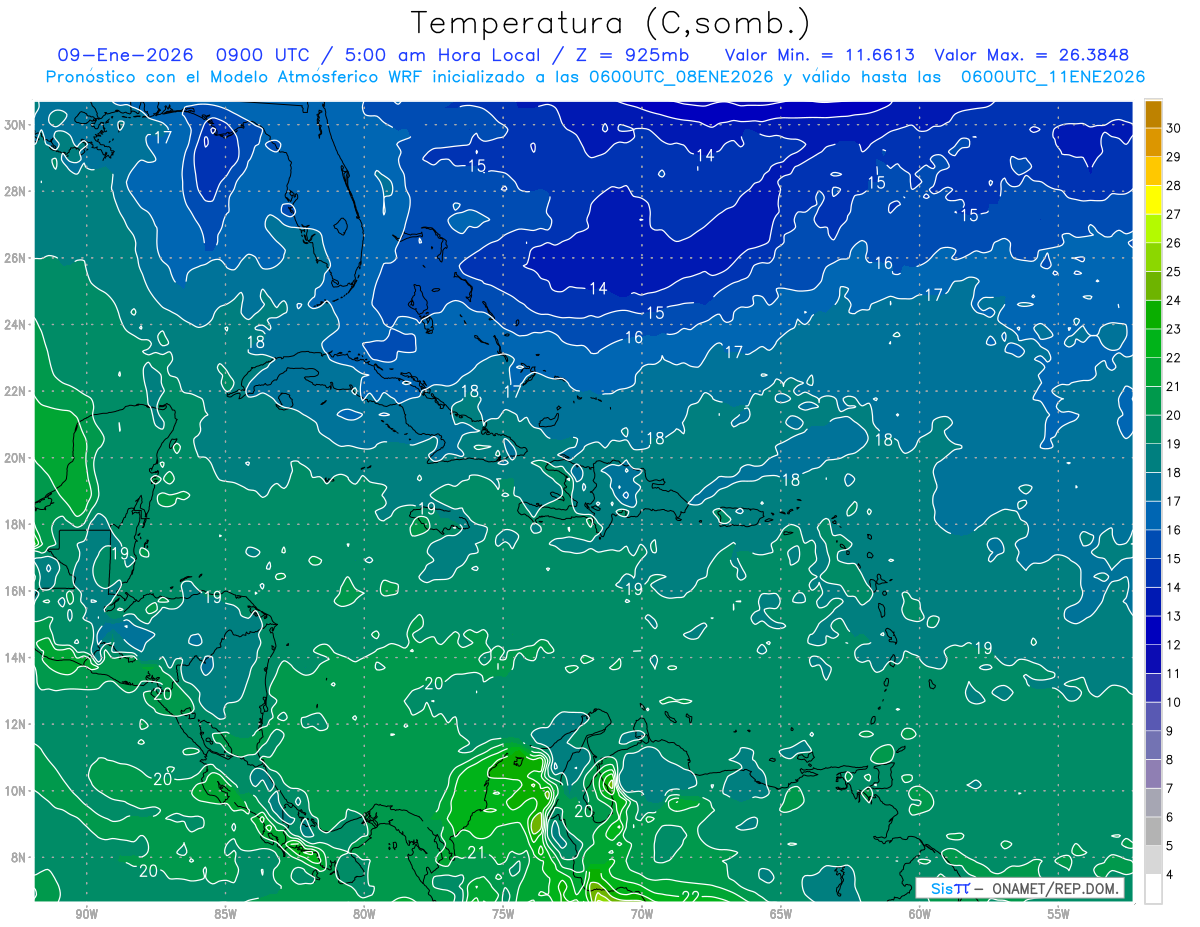Click the color scale label '30'
Image resolution: width=1200 pixels, height=927 pixels.
click(x=1174, y=128)
